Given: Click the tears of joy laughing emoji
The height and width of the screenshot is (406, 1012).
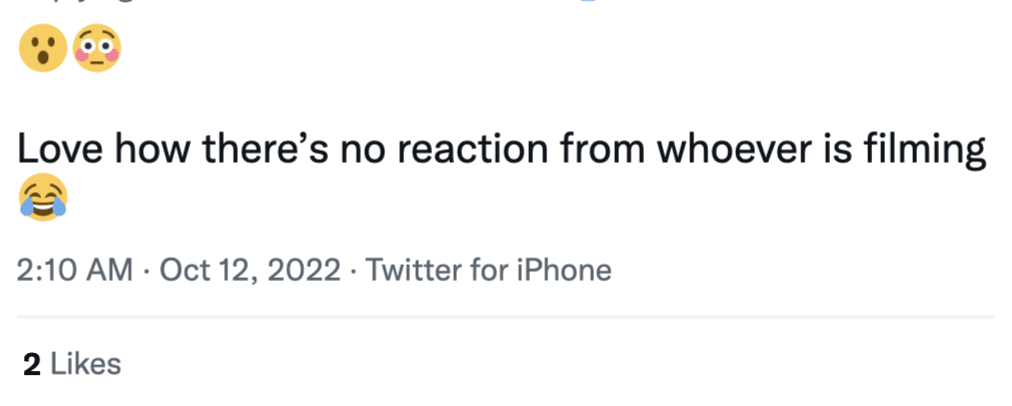Looking at the screenshot, I should (43, 198).
